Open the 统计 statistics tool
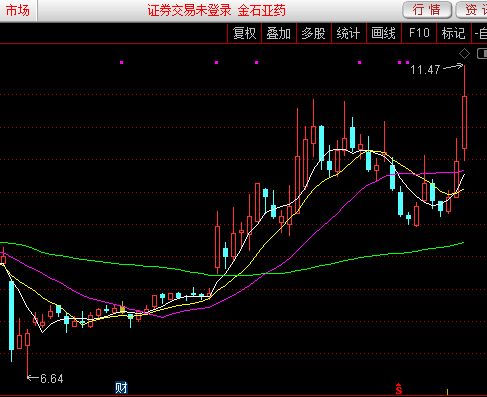The height and width of the screenshot is (397, 487). point(348,33)
